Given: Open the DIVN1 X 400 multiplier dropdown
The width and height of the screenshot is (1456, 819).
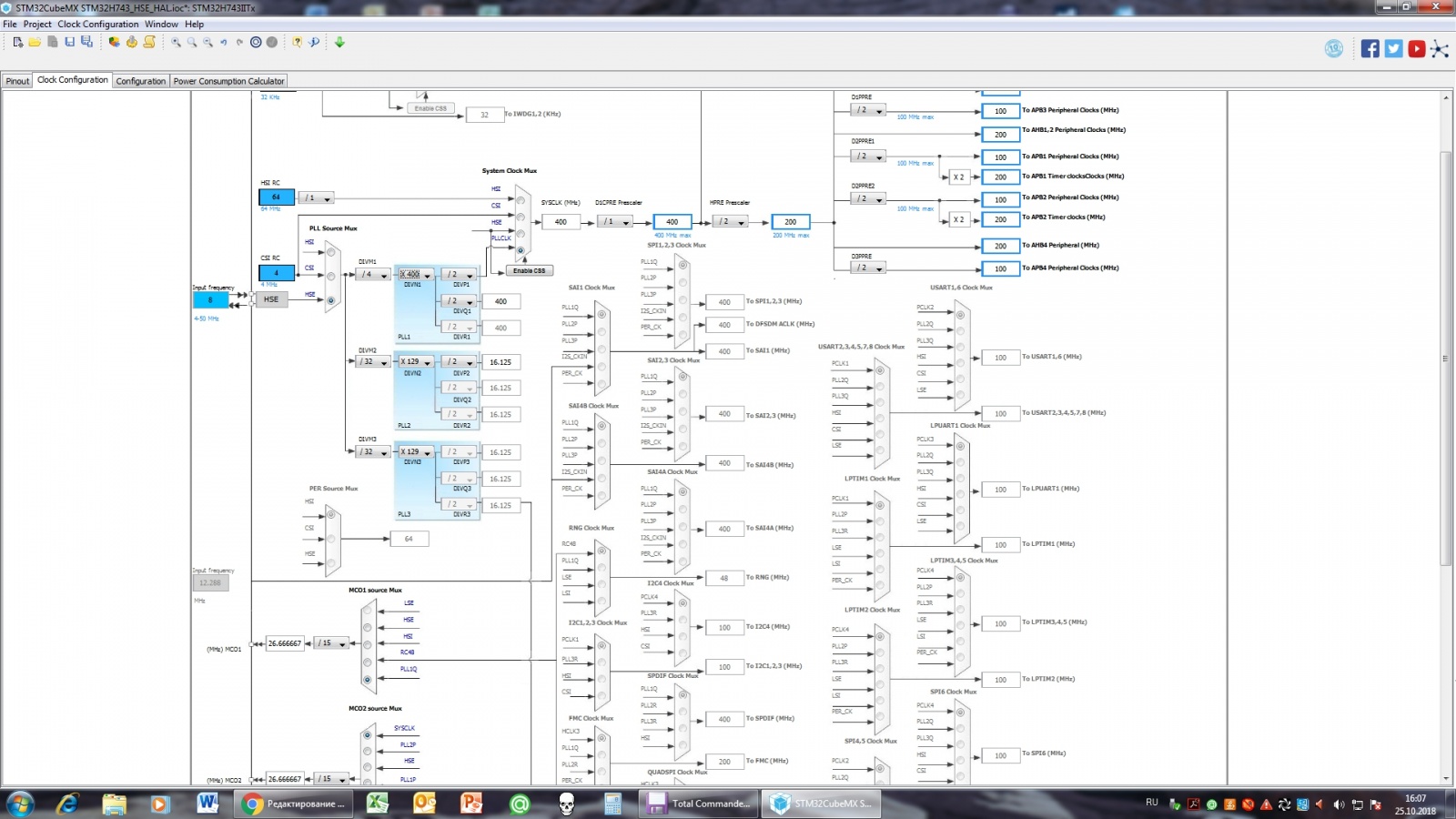Looking at the screenshot, I should coord(416,274).
